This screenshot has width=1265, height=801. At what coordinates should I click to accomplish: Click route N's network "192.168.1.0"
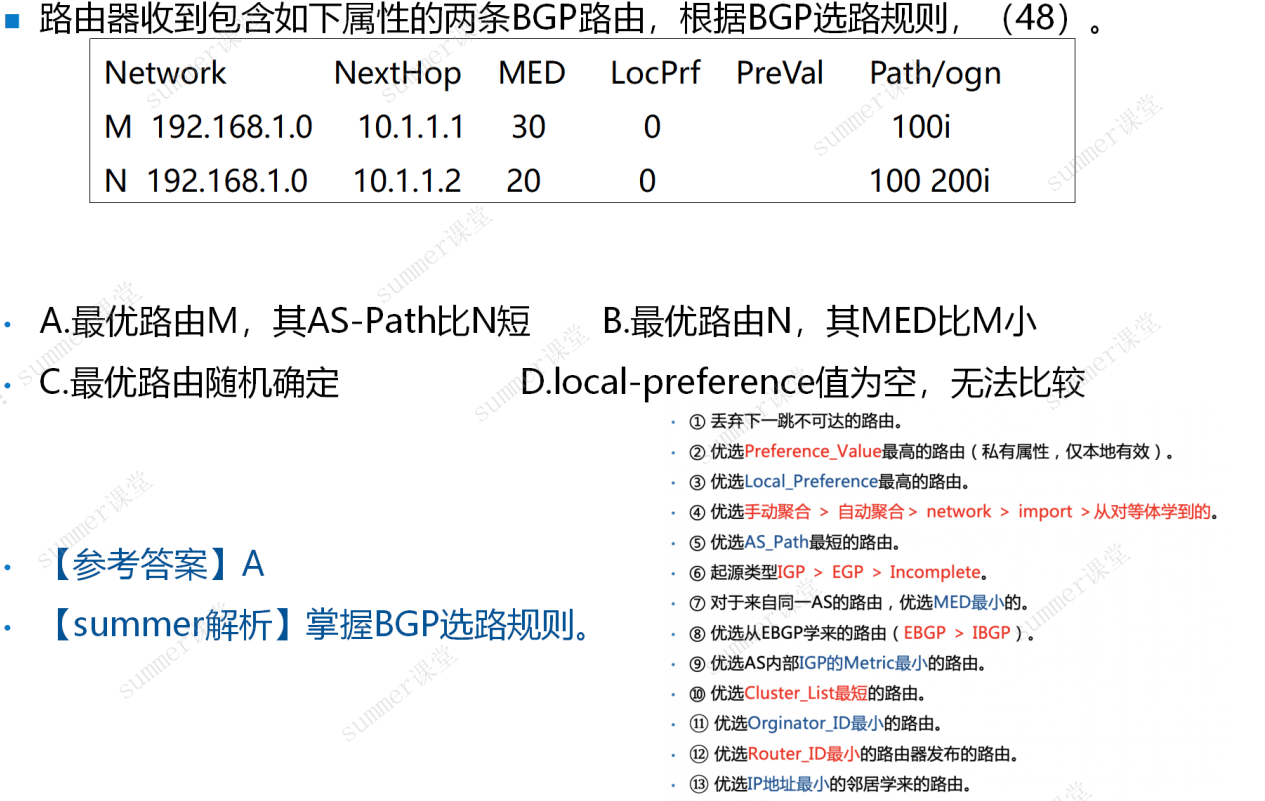click(227, 181)
